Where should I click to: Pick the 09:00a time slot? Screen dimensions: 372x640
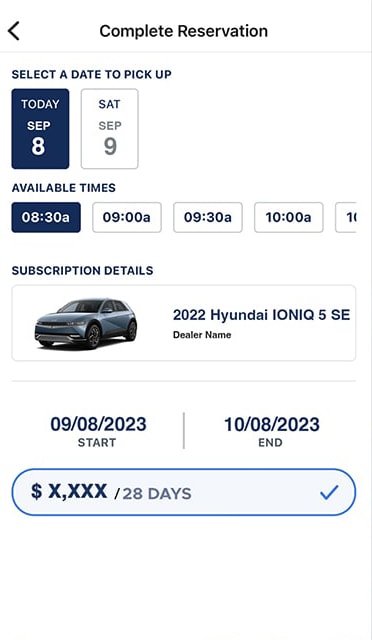coord(127,217)
